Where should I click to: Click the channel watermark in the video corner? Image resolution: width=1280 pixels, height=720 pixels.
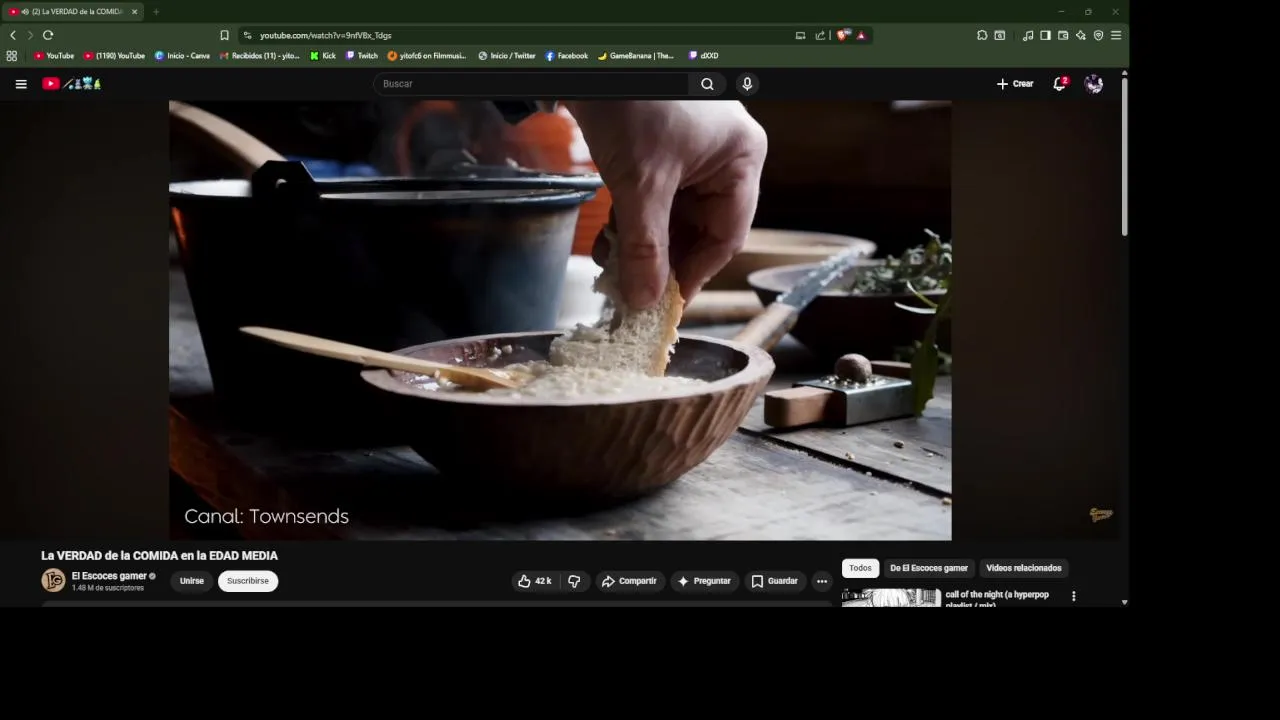[x=1101, y=515]
